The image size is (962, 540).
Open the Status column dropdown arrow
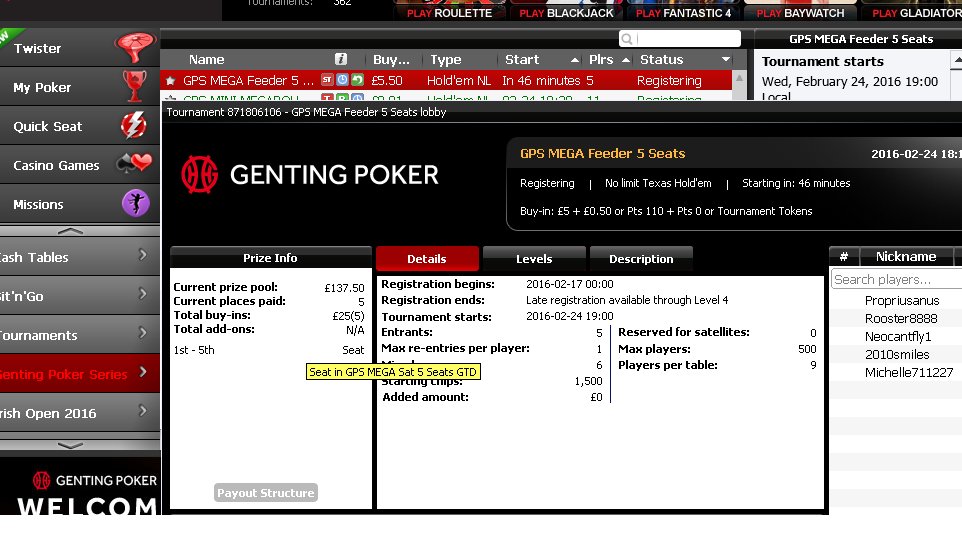pos(726,60)
